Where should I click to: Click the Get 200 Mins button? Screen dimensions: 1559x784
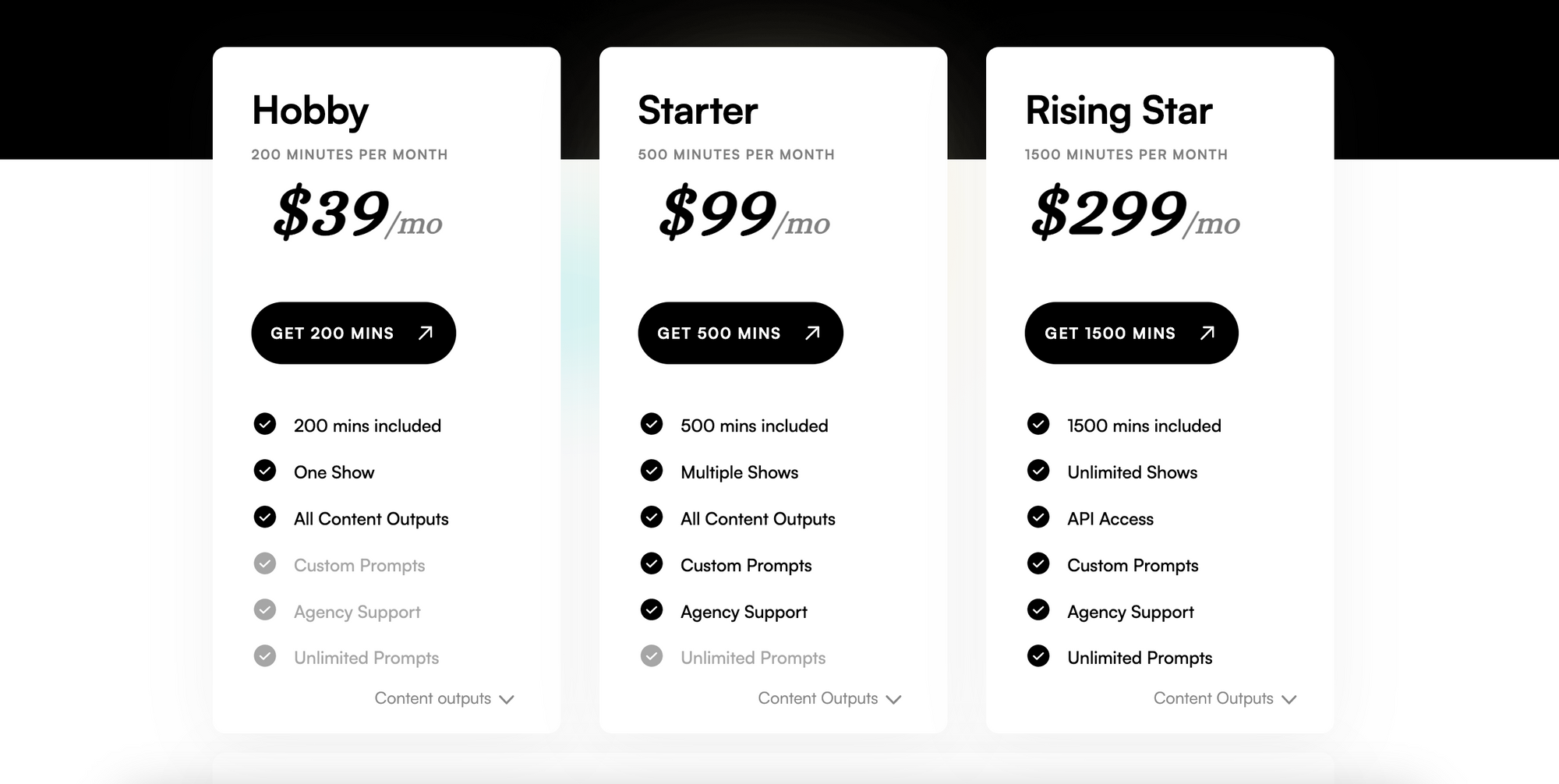tap(353, 333)
